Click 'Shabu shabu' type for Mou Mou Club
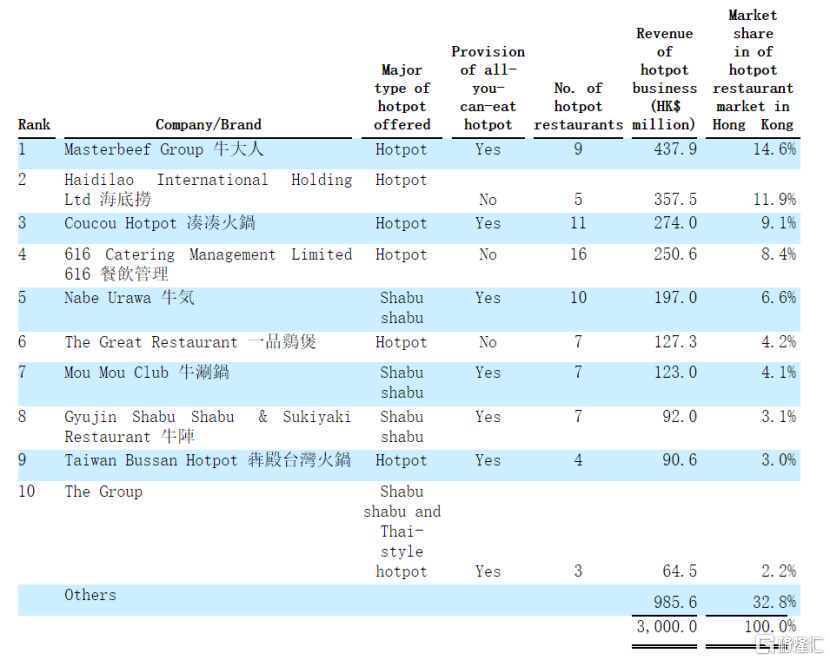 tap(402, 383)
